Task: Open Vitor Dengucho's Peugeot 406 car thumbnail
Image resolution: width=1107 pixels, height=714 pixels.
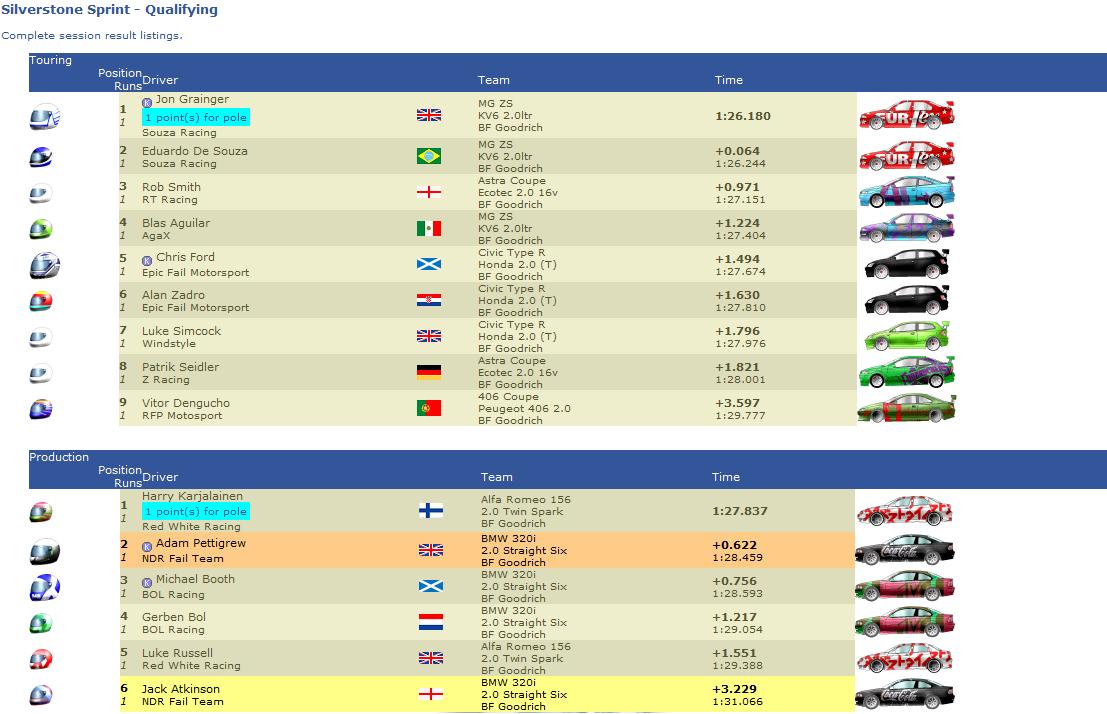Action: 906,408
